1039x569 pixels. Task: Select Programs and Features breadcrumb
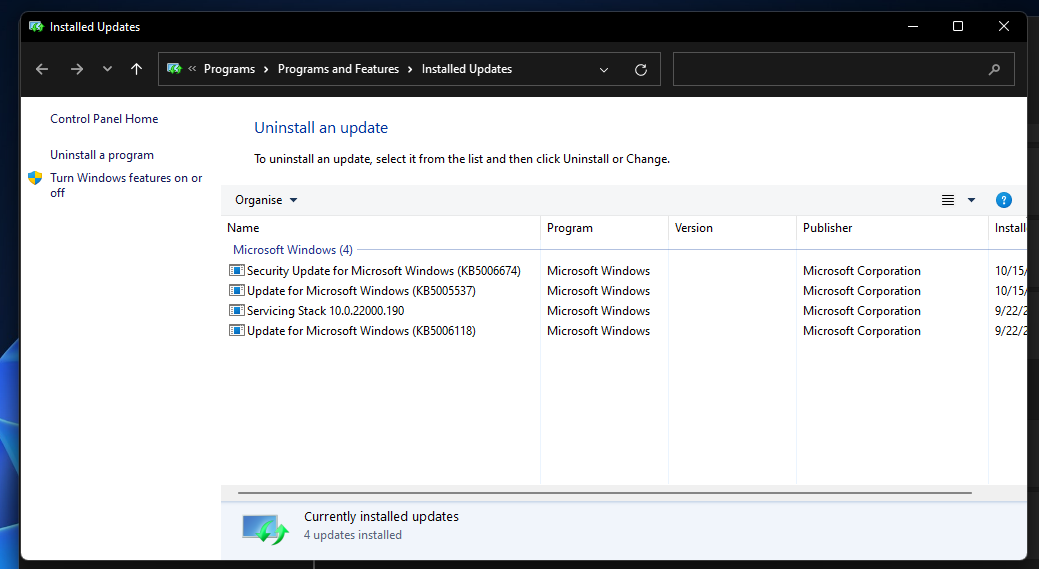[338, 69]
